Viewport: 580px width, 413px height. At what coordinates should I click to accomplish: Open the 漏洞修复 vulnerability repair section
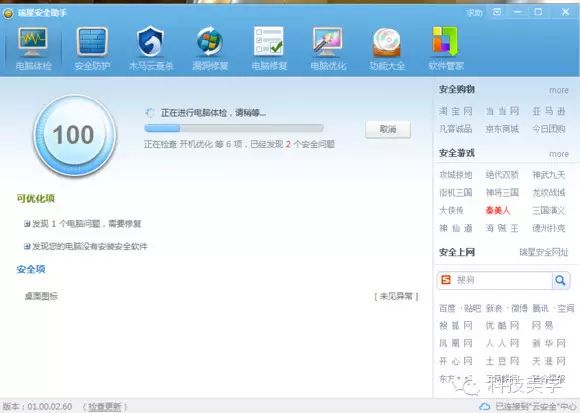coord(210,49)
